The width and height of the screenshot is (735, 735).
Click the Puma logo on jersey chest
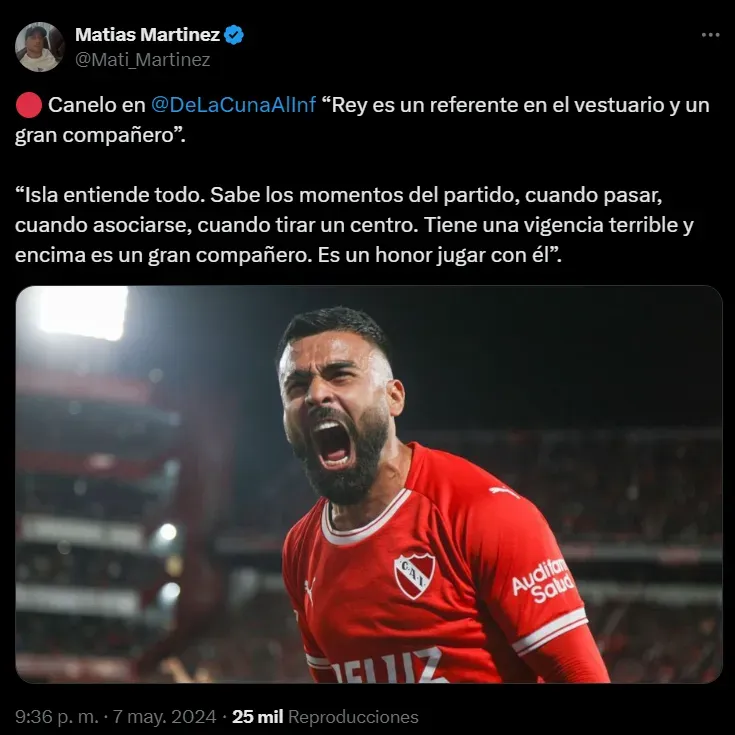(x=309, y=591)
